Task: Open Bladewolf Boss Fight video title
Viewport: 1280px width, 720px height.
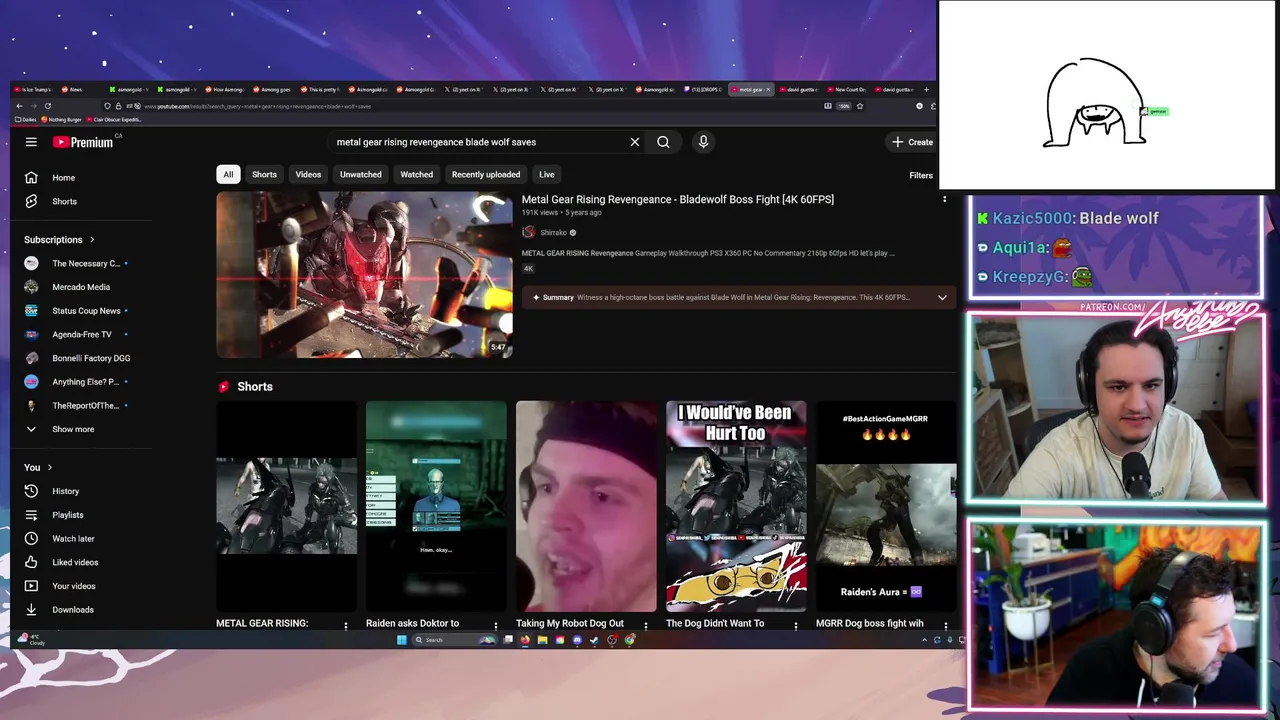Action: coord(677,199)
